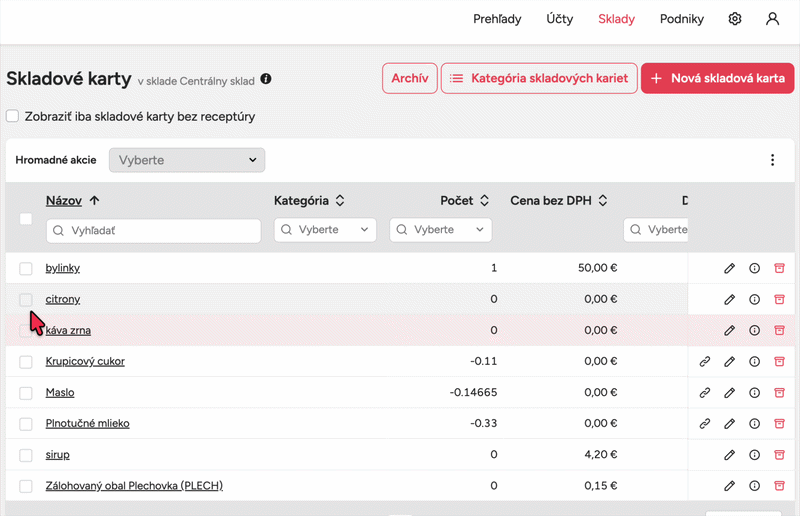Show info for Maslo row
800x516 pixels.
755,393
